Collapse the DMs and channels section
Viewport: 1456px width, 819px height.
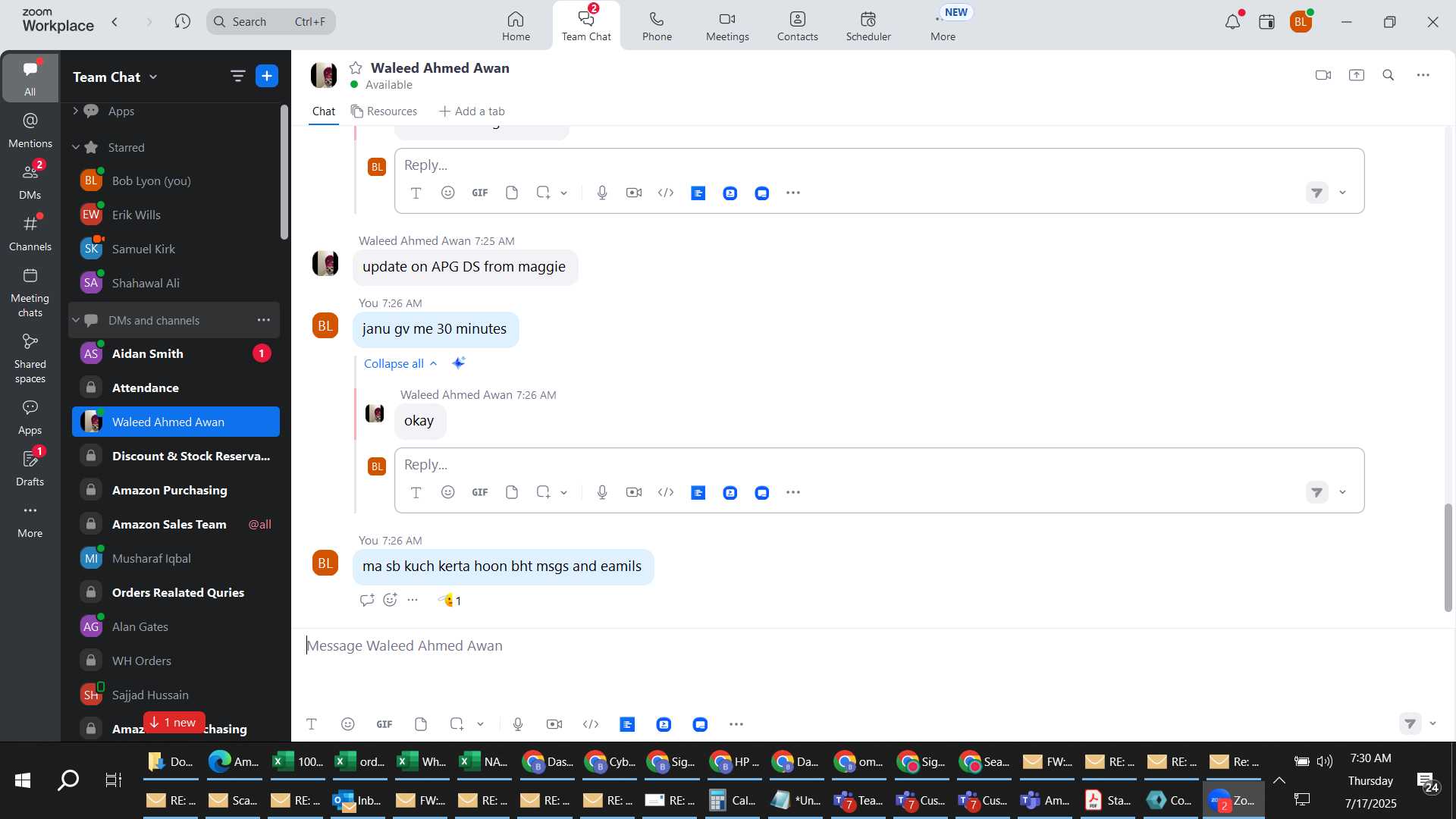coord(75,320)
